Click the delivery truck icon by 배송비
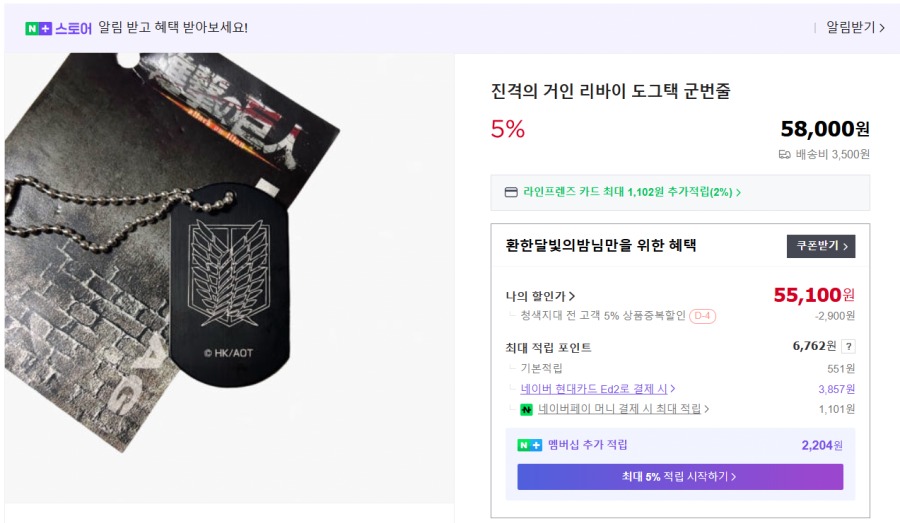Image resolution: width=900 pixels, height=523 pixels. [785, 154]
